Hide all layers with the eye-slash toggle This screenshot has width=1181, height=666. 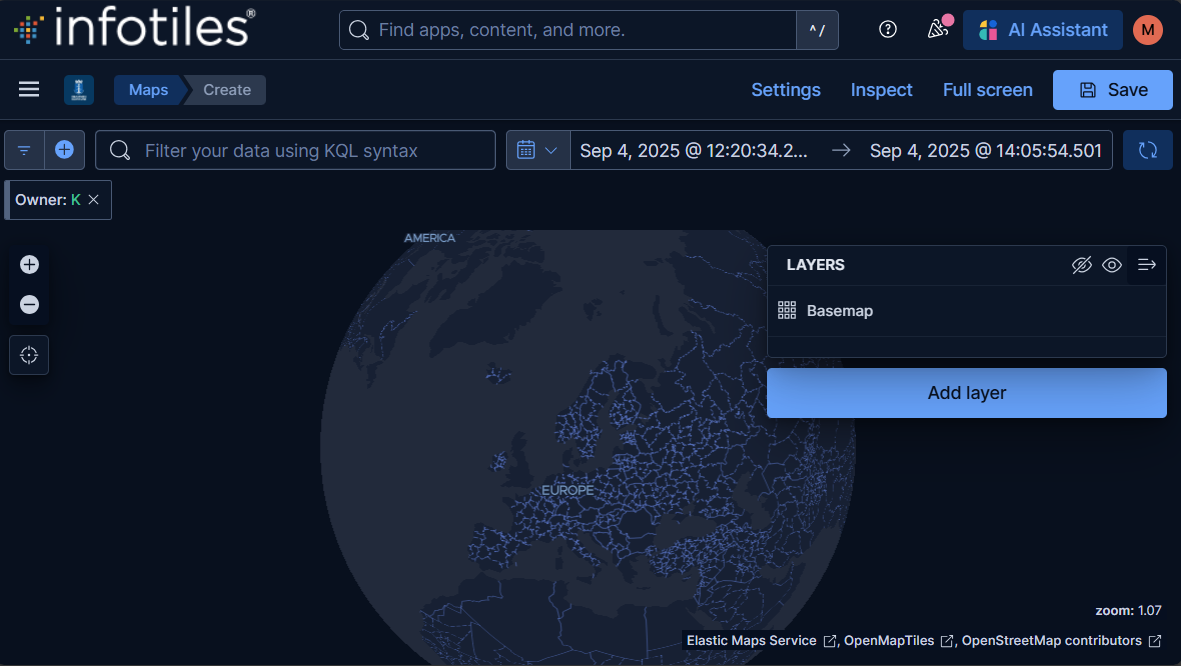pos(1082,264)
